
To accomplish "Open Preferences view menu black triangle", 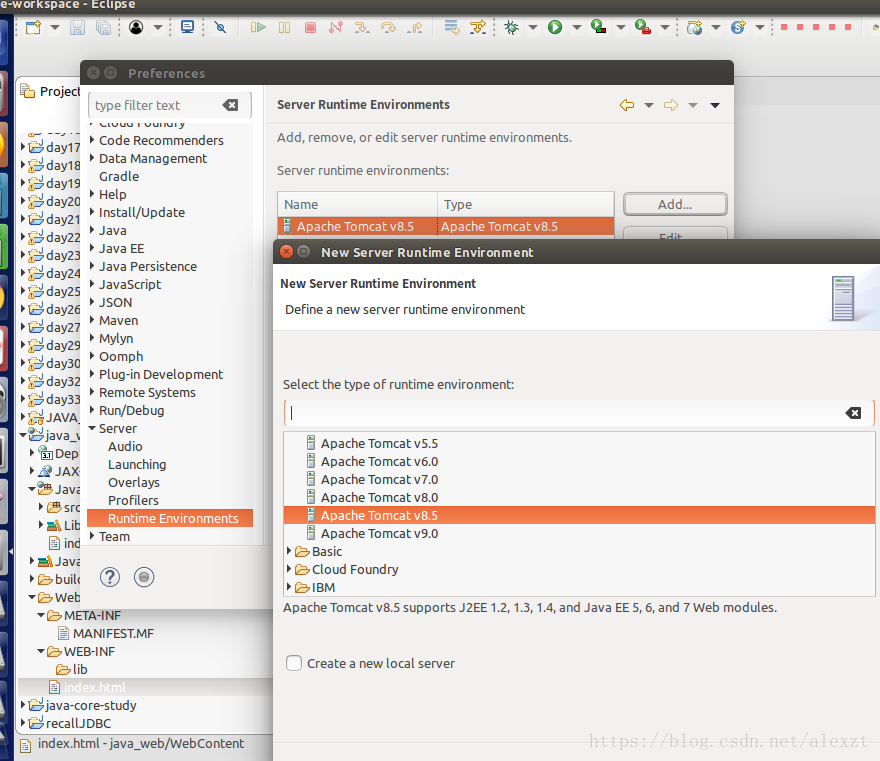I will pyautogui.click(x=715, y=106).
